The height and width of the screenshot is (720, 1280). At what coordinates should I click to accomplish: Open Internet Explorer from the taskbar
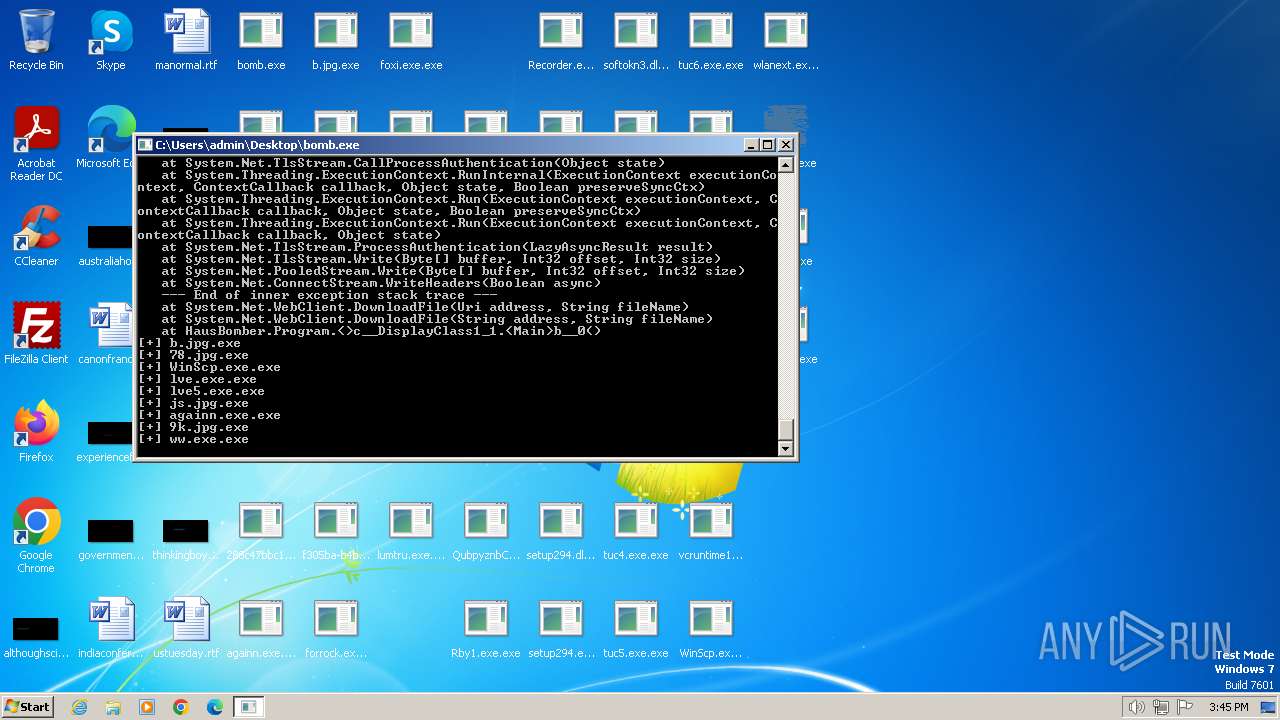tap(80, 707)
